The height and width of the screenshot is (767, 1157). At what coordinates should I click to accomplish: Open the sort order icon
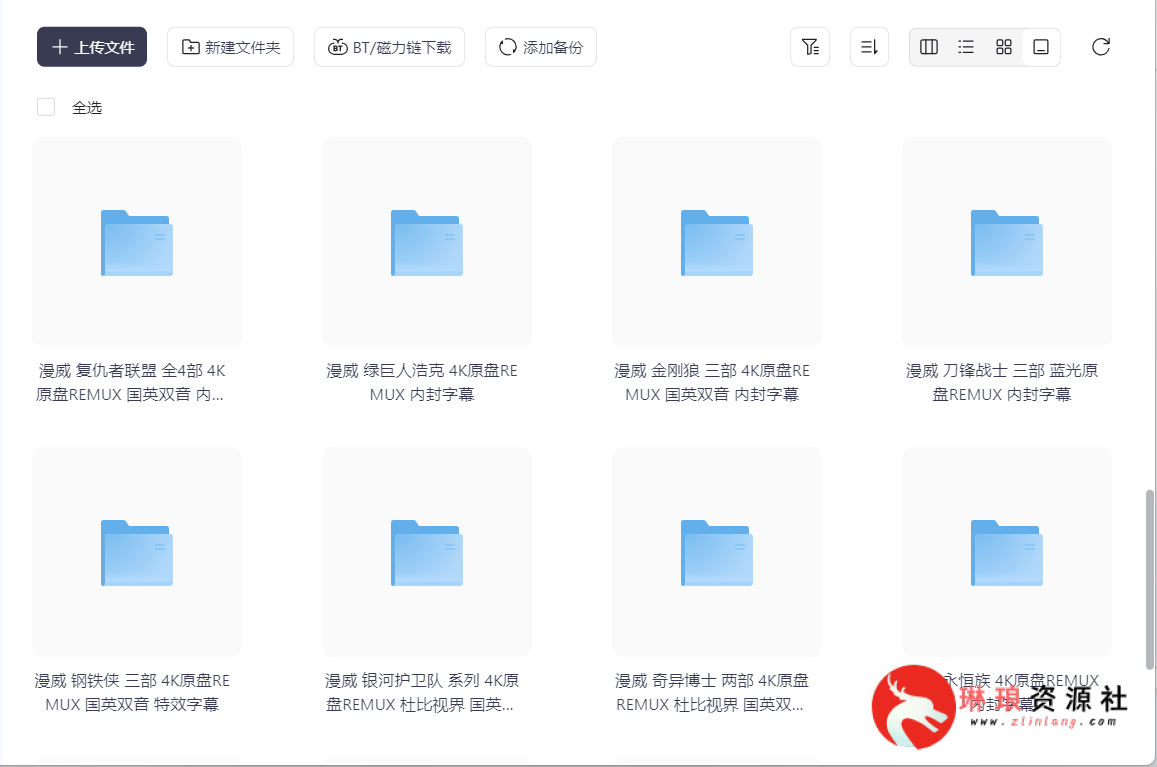(x=869, y=47)
